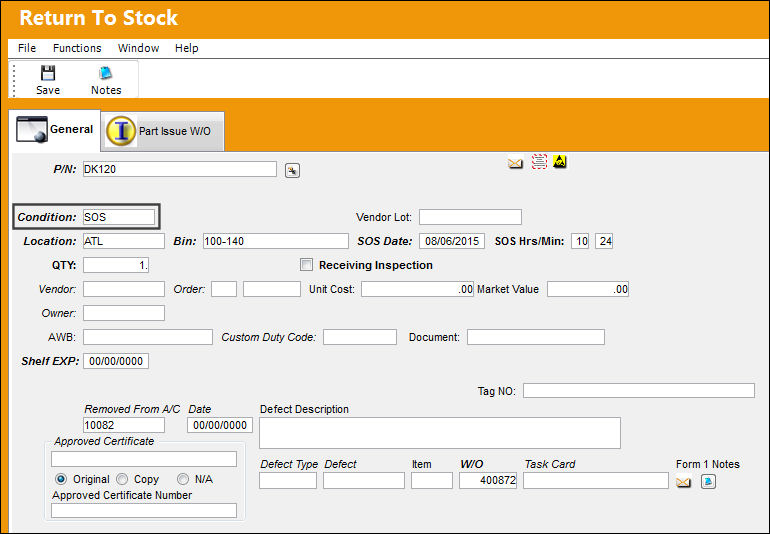Image resolution: width=770 pixels, height=534 pixels.
Task: Click the Bin field showing 100-140
Action: [276, 241]
